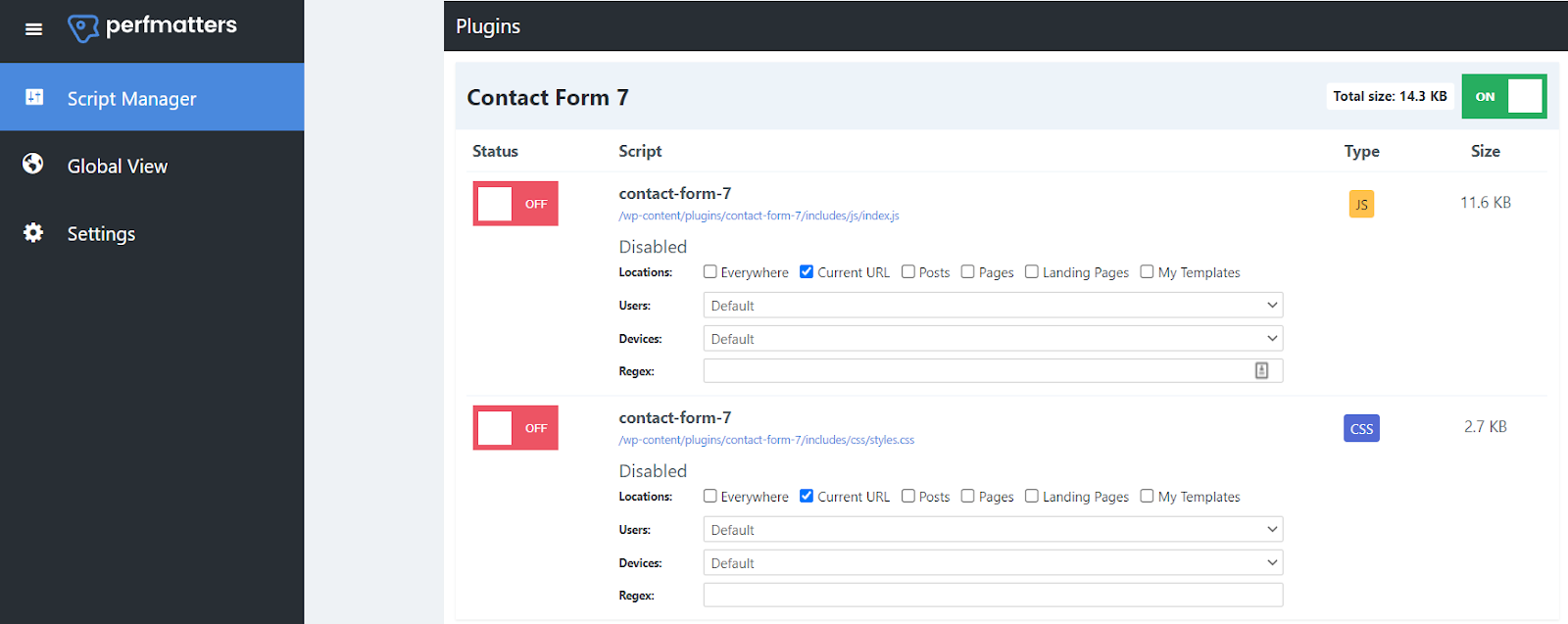Image resolution: width=1568 pixels, height=624 pixels.
Task: Click the icon inside the index.js Regex field
Action: pyautogui.click(x=1261, y=370)
